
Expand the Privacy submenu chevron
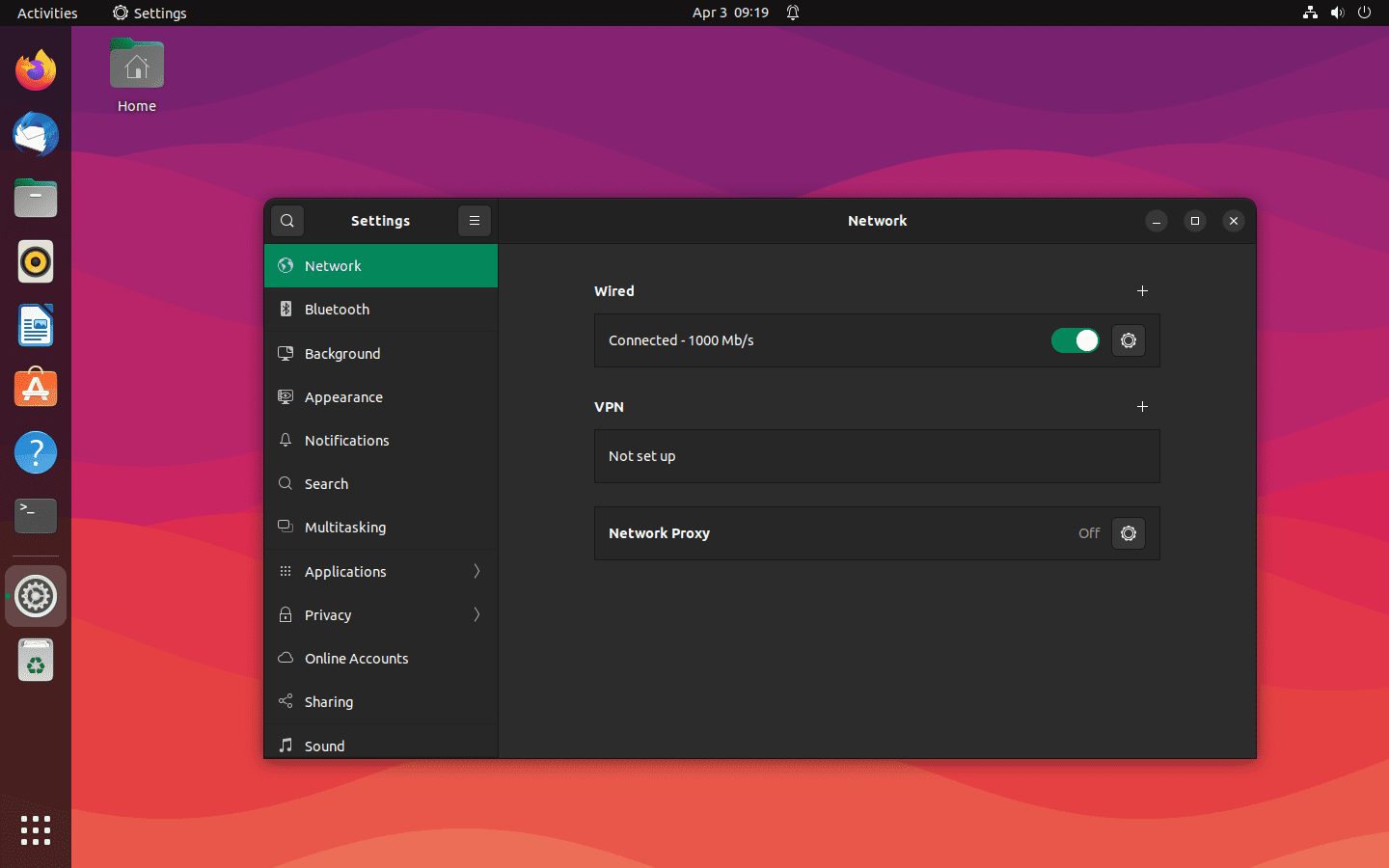pos(477,614)
